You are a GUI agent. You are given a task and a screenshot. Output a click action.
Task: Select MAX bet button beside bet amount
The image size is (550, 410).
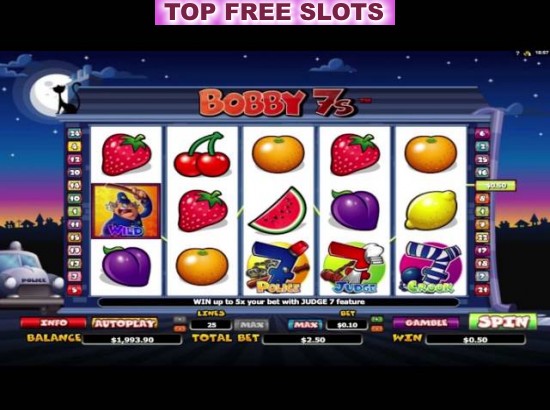click(x=305, y=325)
